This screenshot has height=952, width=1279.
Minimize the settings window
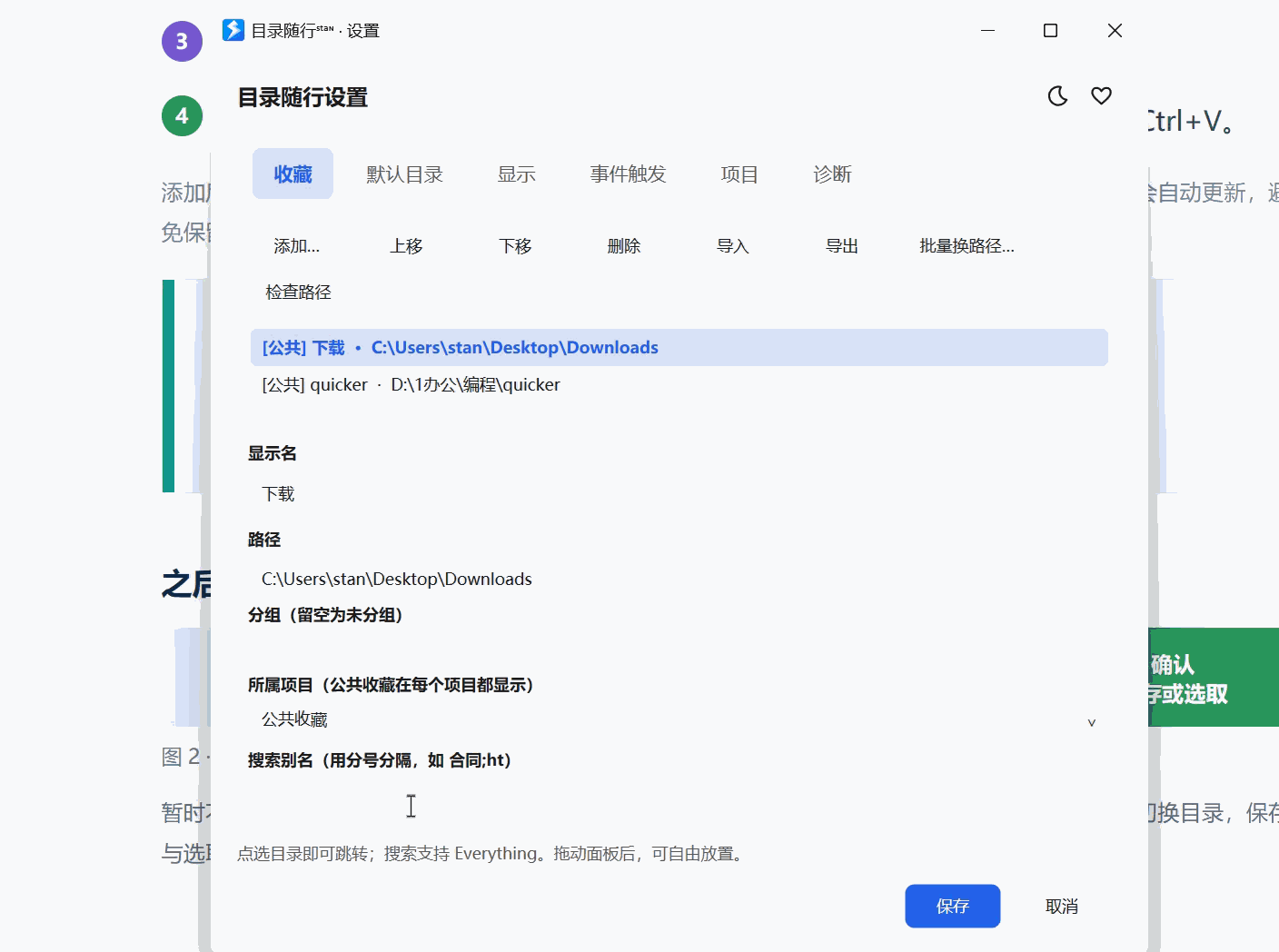988,30
